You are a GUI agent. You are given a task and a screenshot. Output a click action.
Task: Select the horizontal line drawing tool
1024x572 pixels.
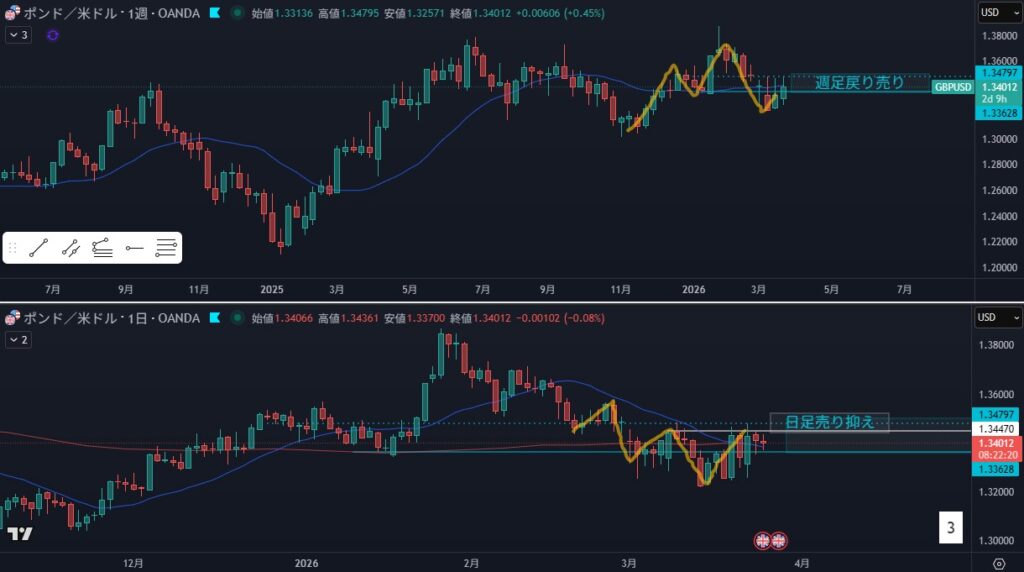(x=135, y=248)
